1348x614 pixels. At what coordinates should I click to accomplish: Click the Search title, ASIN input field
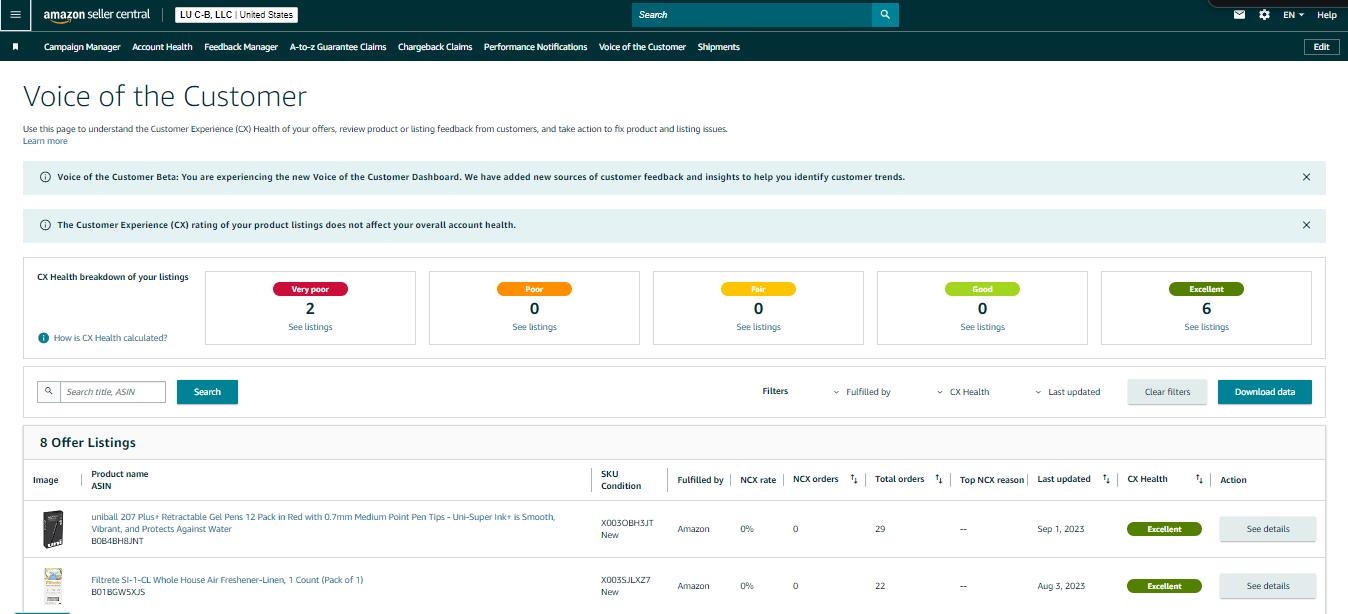tap(113, 392)
